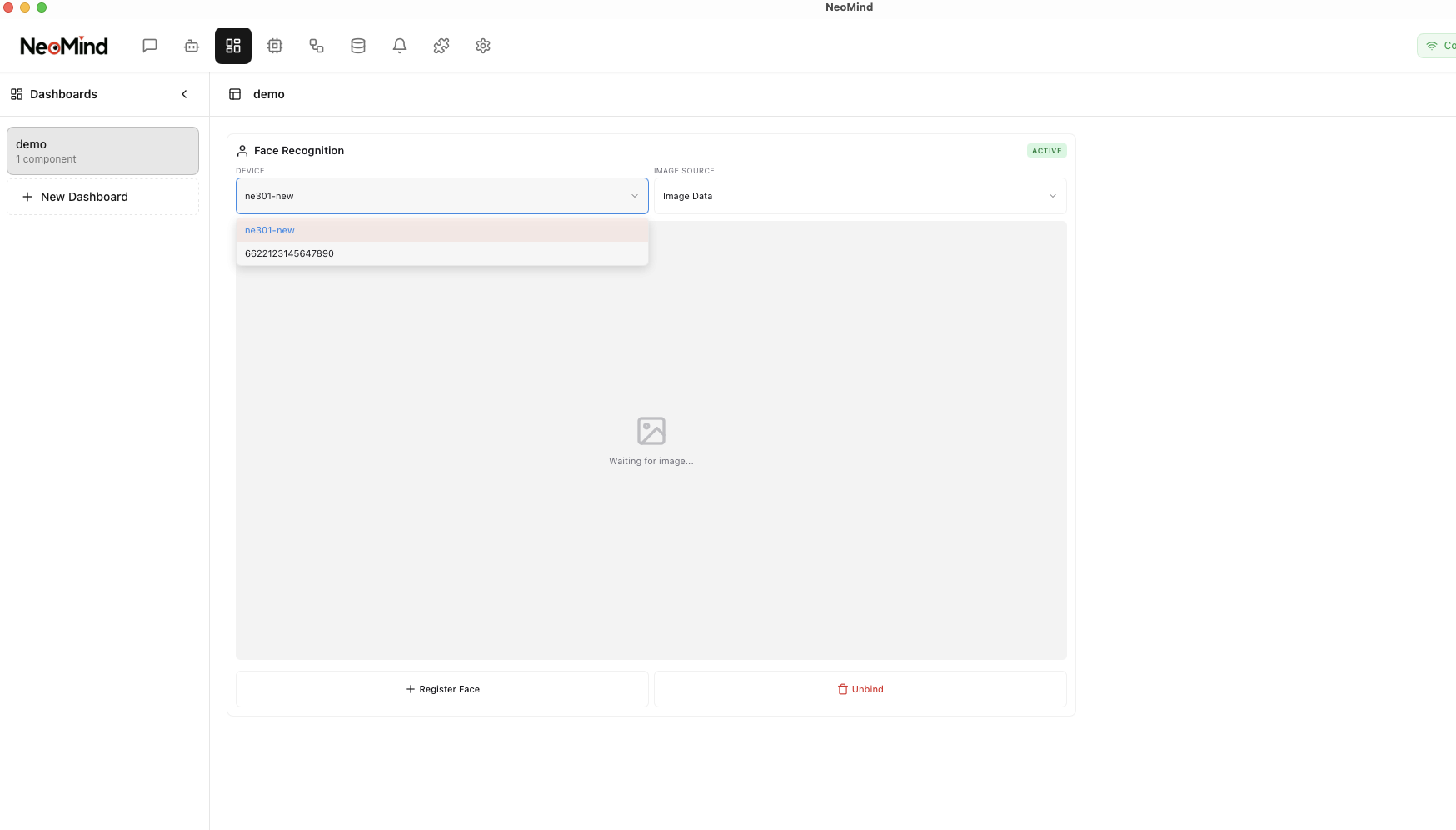Open the extensions puzzle piece icon
1456x830 pixels.
(441, 46)
